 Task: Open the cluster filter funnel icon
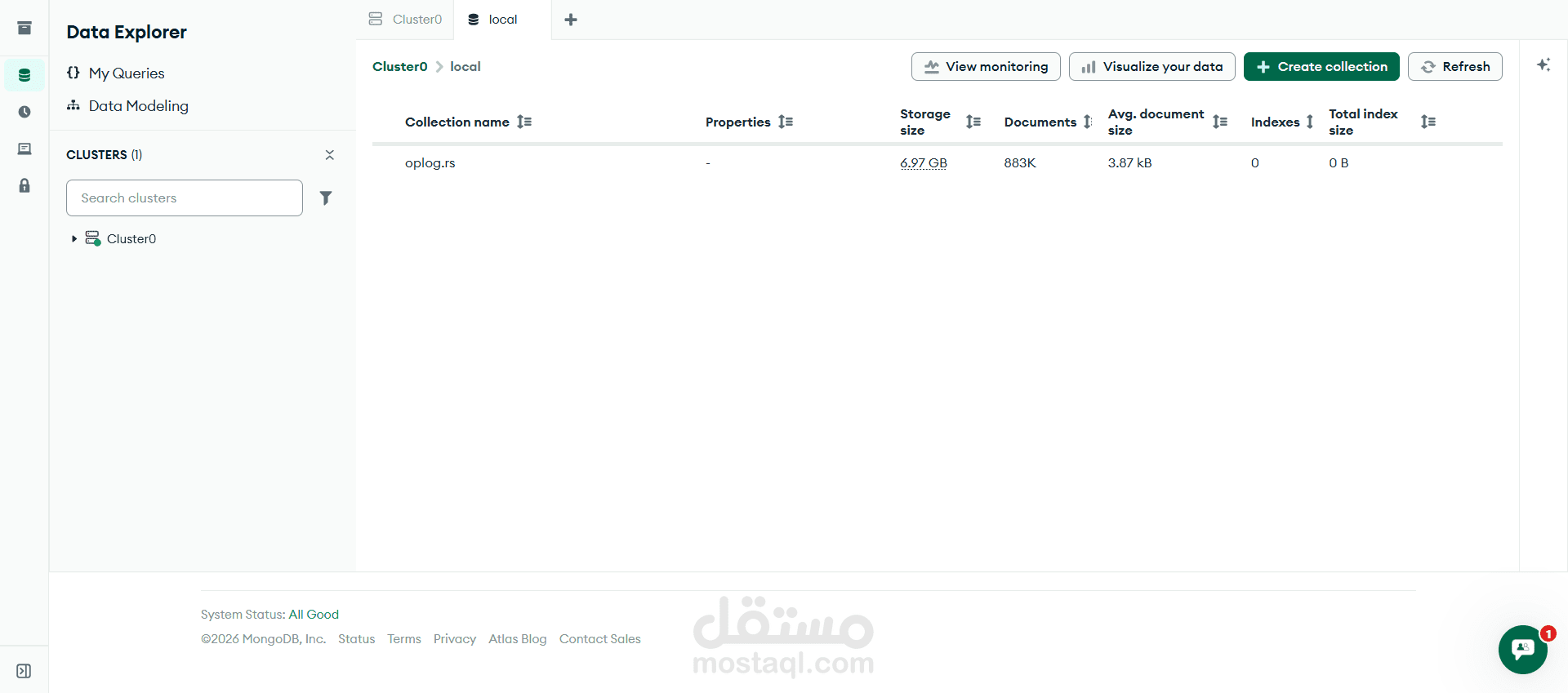pyautogui.click(x=326, y=198)
